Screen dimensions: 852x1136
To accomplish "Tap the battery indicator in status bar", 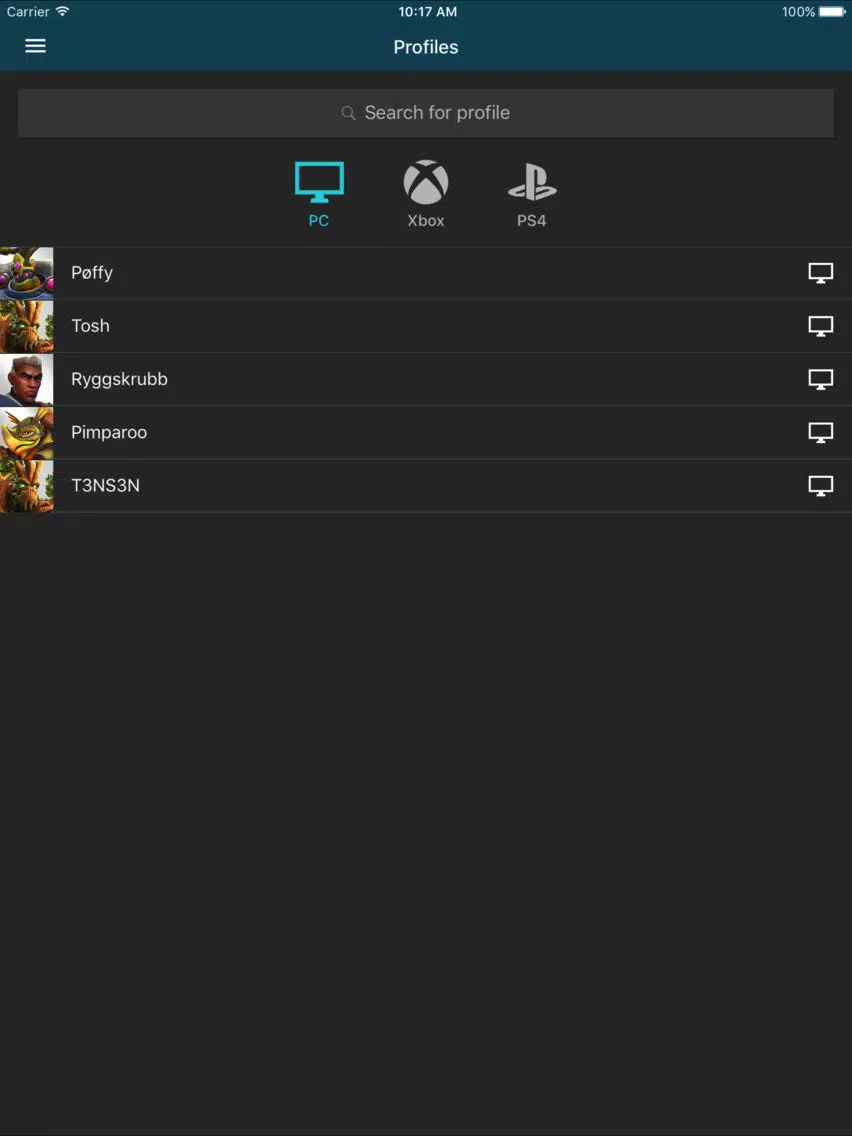I will coord(832,12).
